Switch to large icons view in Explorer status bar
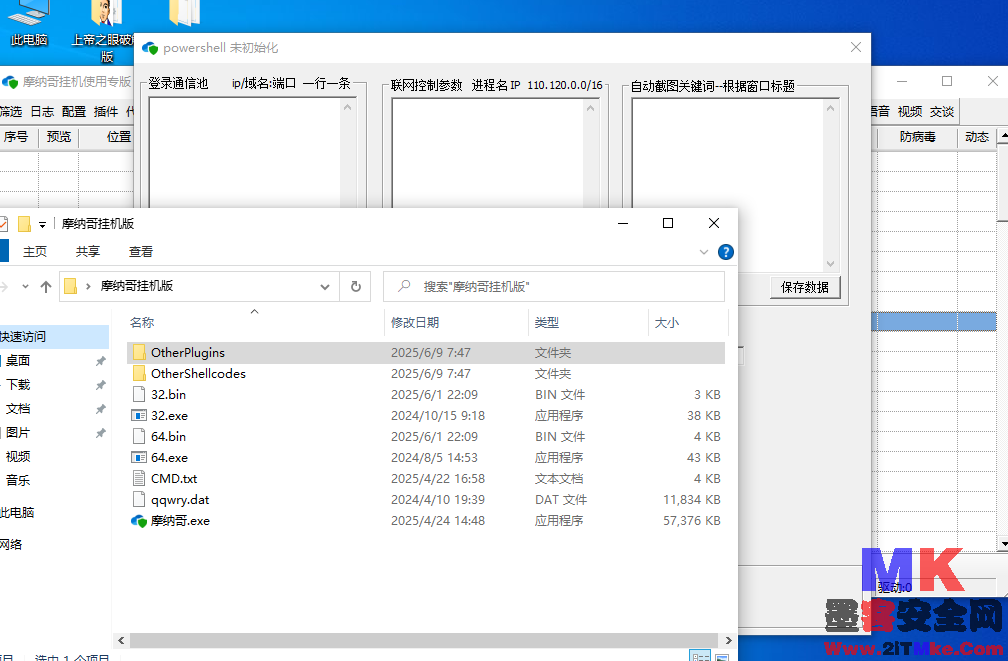Screen dimensions: 1008x661 point(723,656)
